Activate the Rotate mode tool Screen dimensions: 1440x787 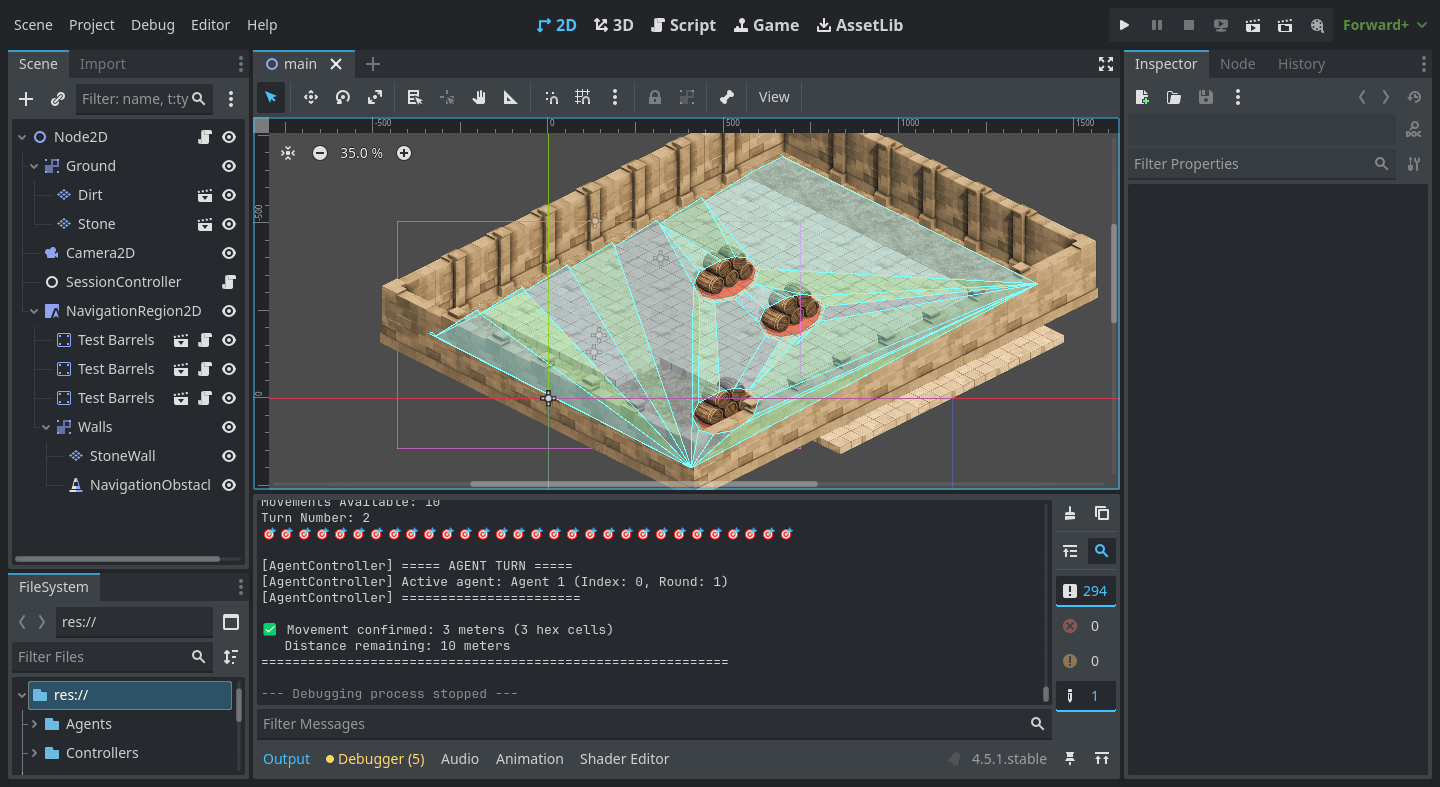pos(343,97)
